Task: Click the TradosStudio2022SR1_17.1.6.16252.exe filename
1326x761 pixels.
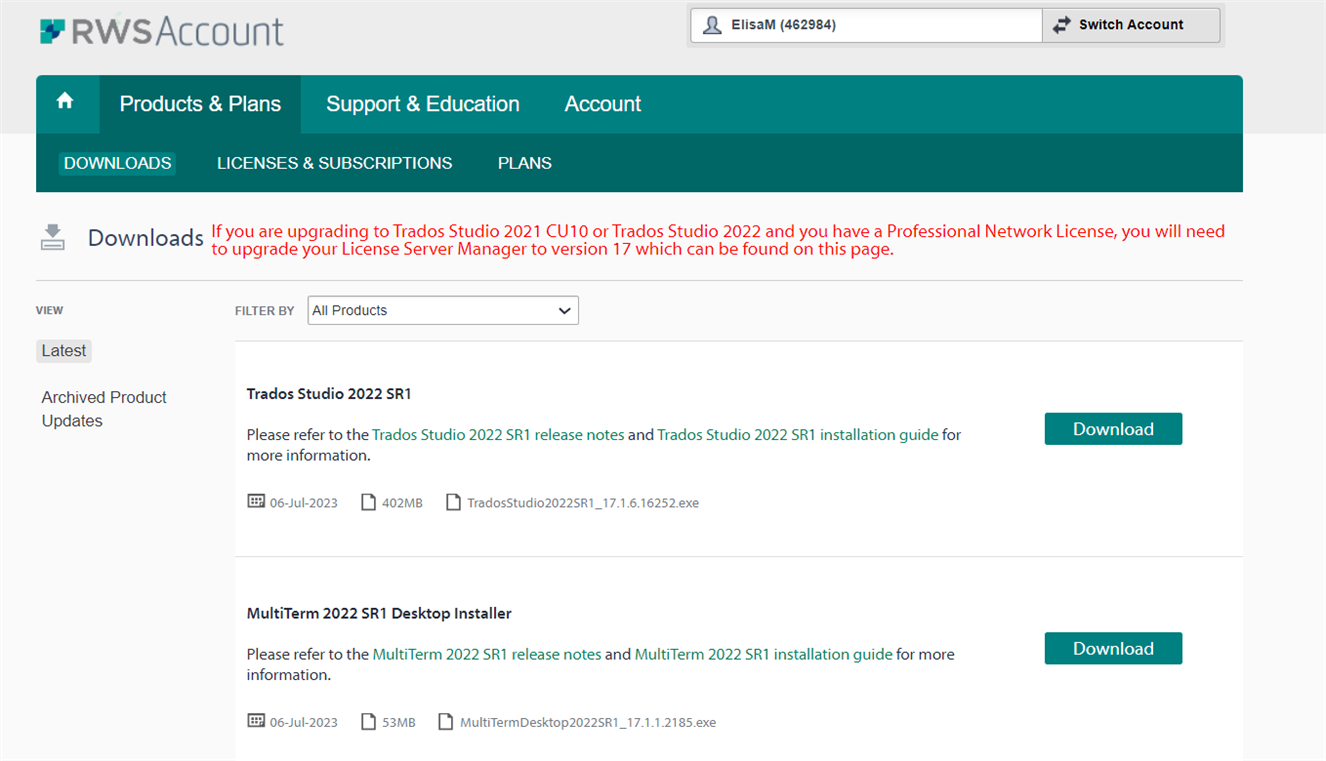Action: (583, 503)
